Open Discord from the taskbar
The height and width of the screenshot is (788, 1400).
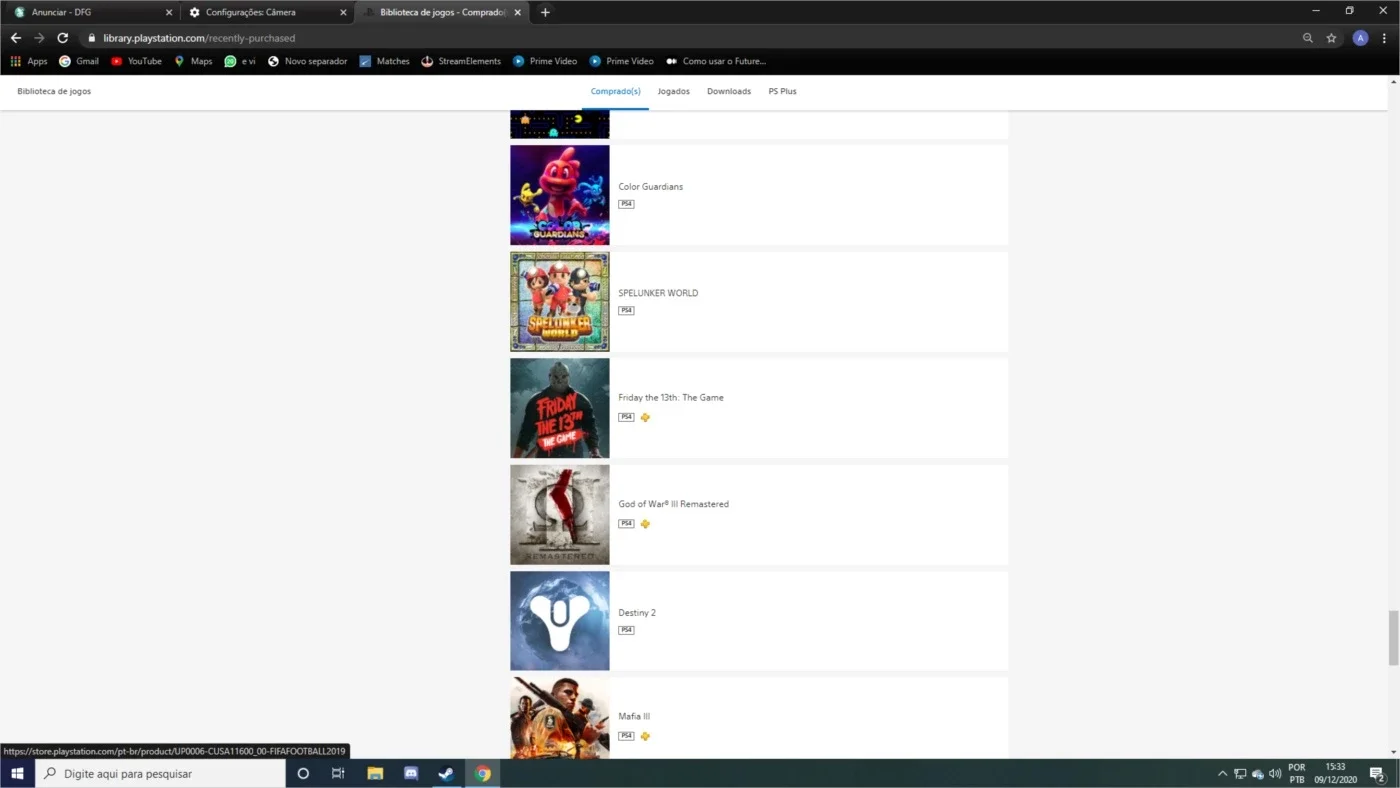pos(411,773)
